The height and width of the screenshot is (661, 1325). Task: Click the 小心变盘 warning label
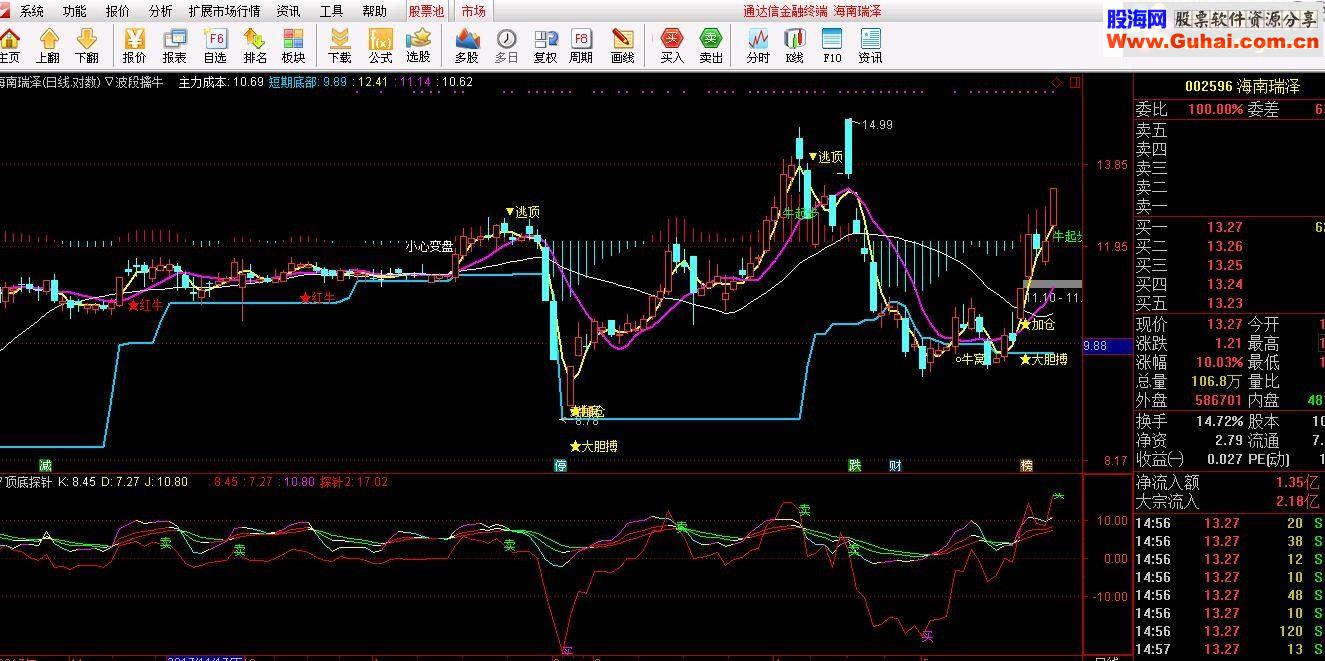[429, 246]
